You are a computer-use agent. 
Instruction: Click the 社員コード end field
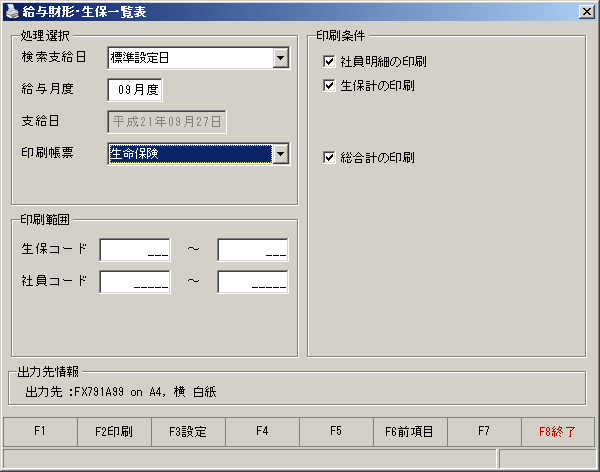pyautogui.click(x=253, y=282)
